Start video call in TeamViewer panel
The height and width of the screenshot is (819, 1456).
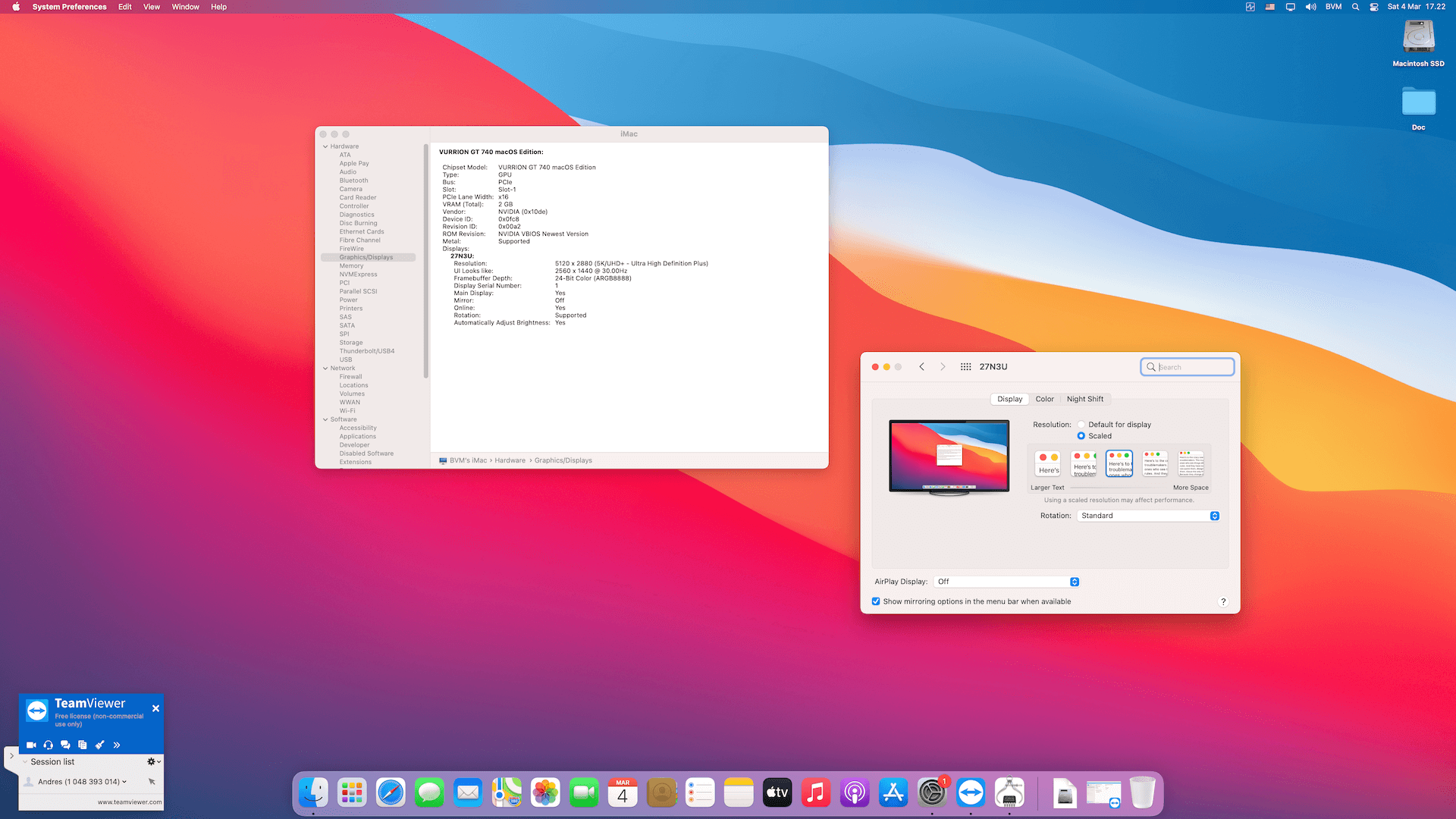click(x=31, y=745)
